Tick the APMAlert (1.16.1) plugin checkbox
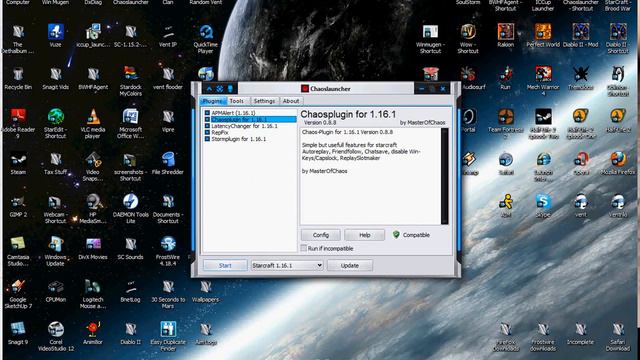The height and width of the screenshot is (360, 640). (x=207, y=113)
